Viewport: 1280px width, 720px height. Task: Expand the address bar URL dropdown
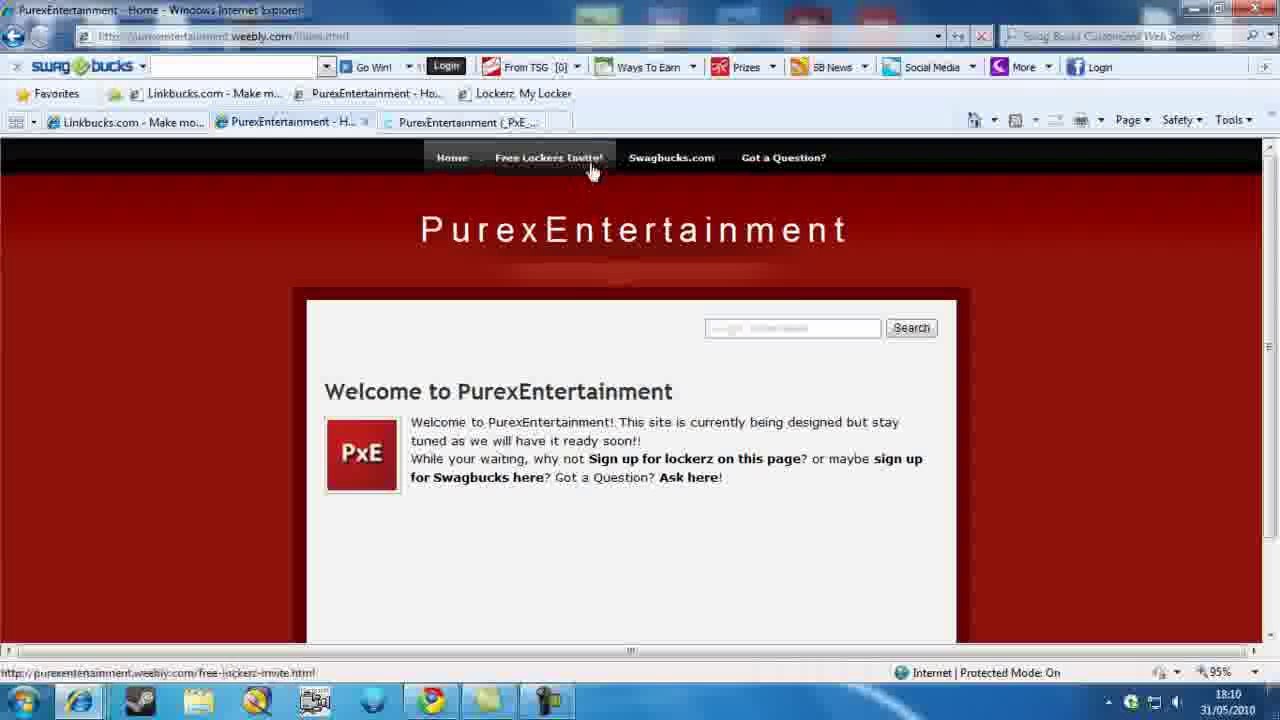tap(938, 36)
